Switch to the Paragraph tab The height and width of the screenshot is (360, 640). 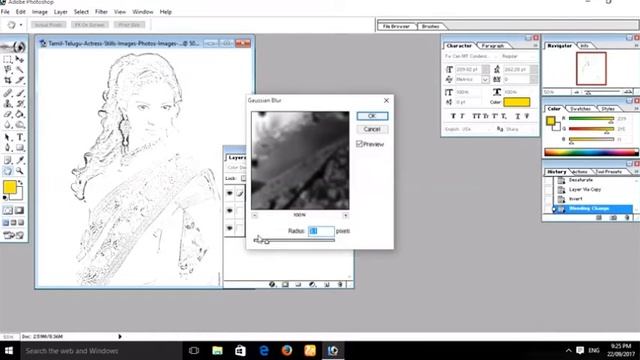[493, 46]
